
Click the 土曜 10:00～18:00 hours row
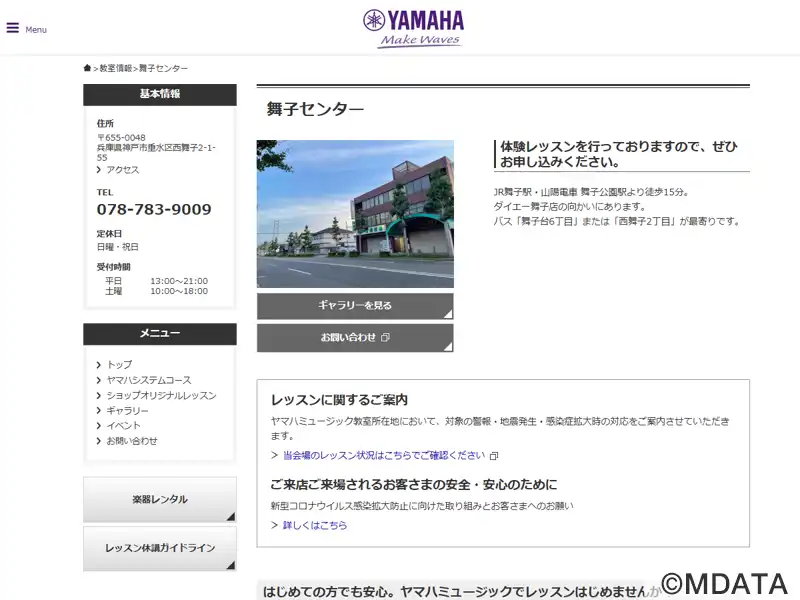coord(157,291)
